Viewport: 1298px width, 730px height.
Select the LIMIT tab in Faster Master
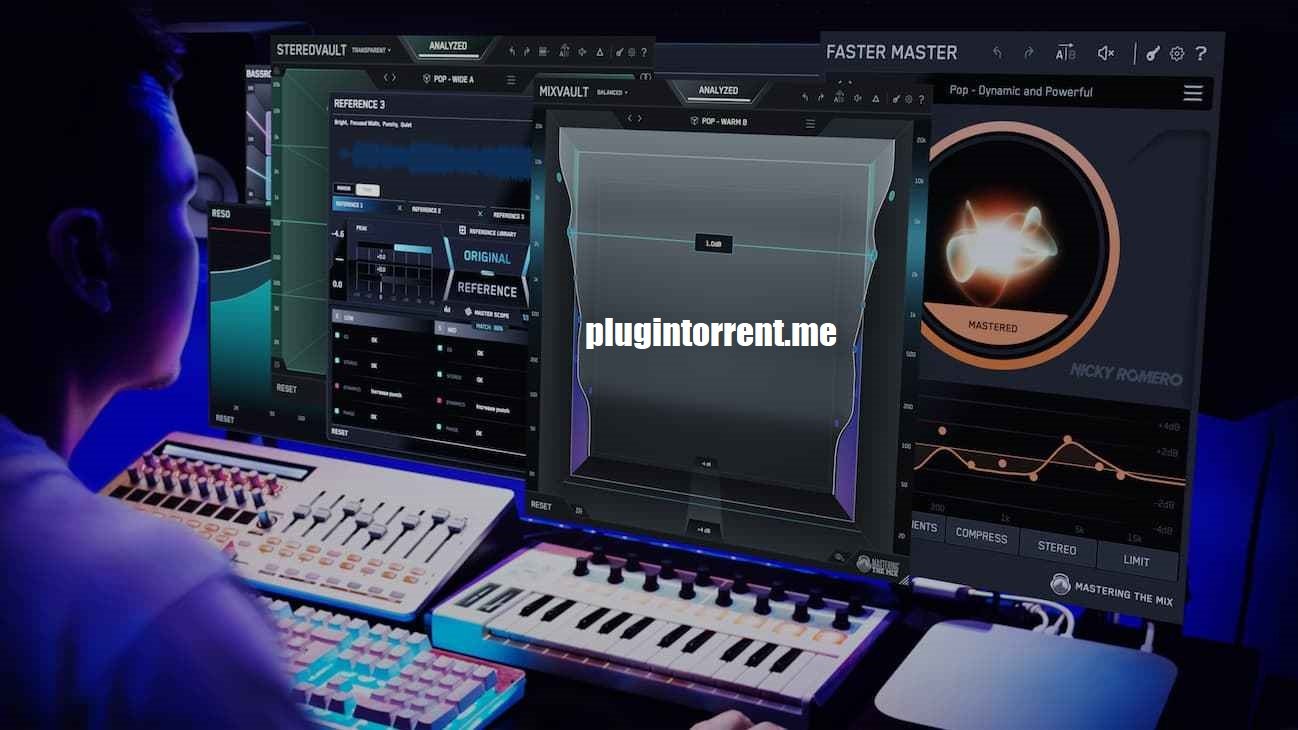[x=1136, y=560]
